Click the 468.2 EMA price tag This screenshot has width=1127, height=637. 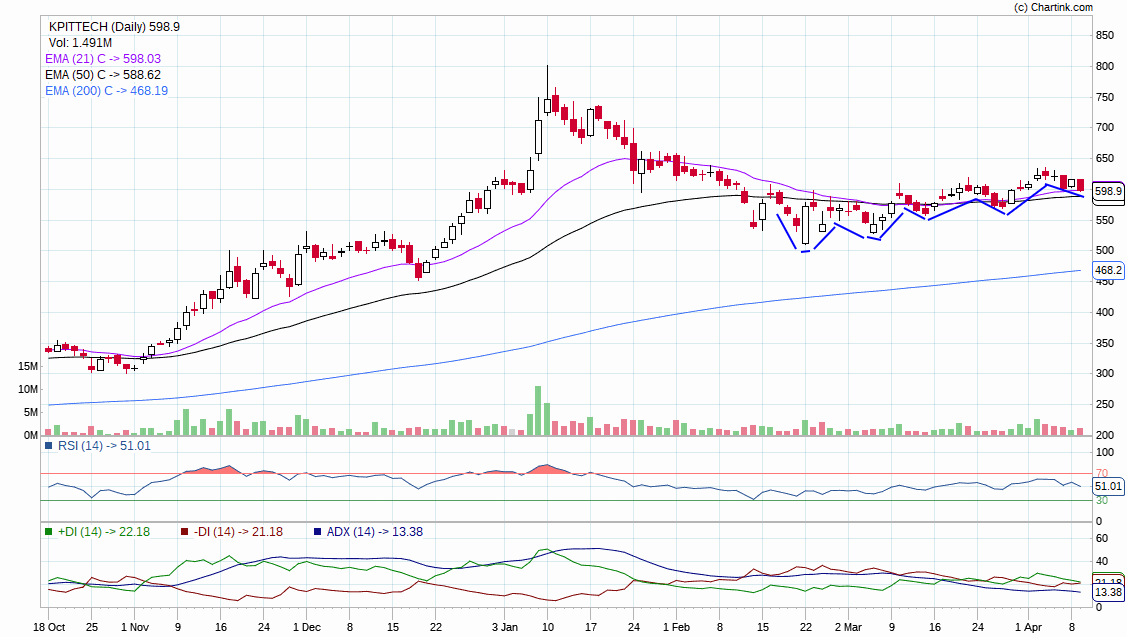pos(1108,270)
